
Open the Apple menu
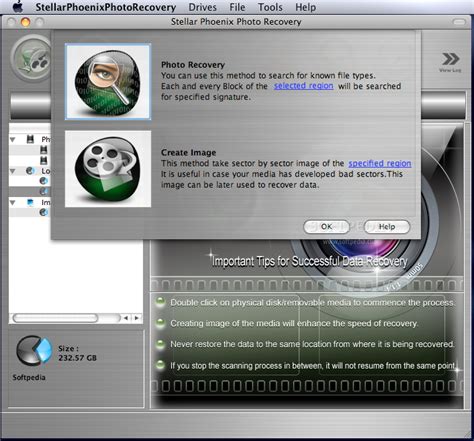tap(17, 7)
